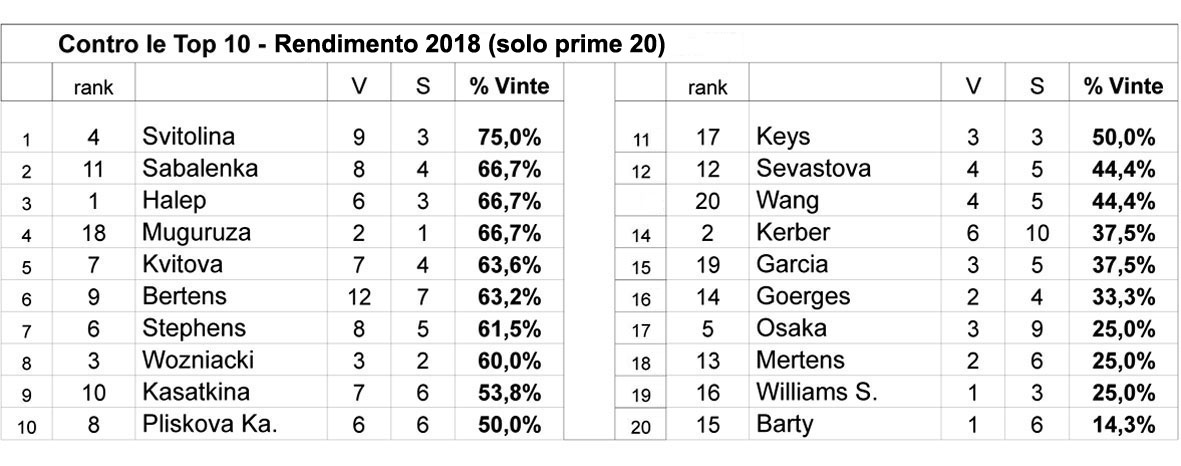Click the Muguruza row name
Viewport: 1181px width, 466px height.
[195, 233]
